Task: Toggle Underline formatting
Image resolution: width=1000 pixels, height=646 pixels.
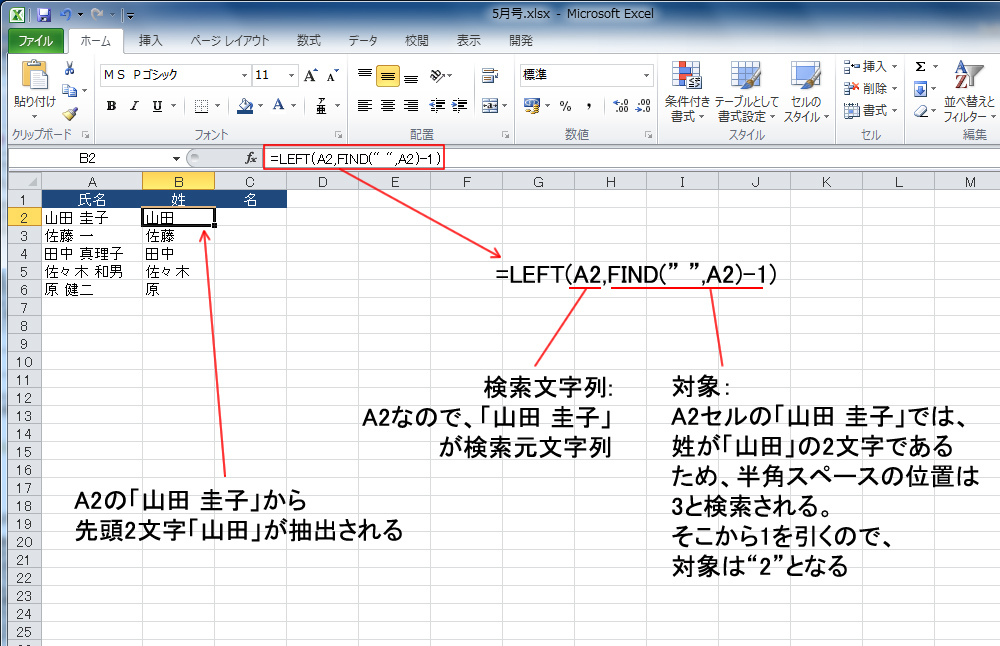Action: click(157, 106)
